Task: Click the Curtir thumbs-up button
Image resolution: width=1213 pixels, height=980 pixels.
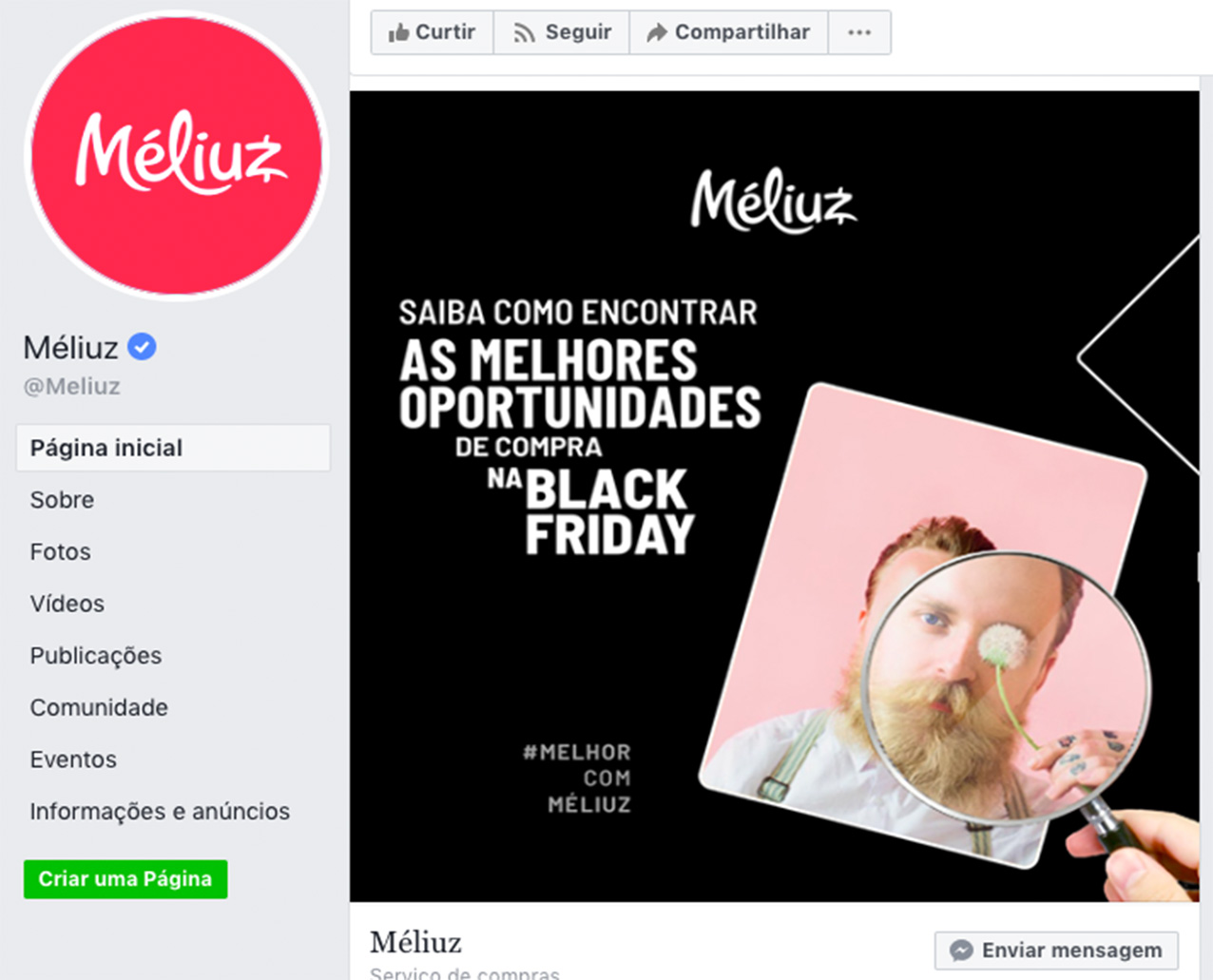Action: point(433,32)
